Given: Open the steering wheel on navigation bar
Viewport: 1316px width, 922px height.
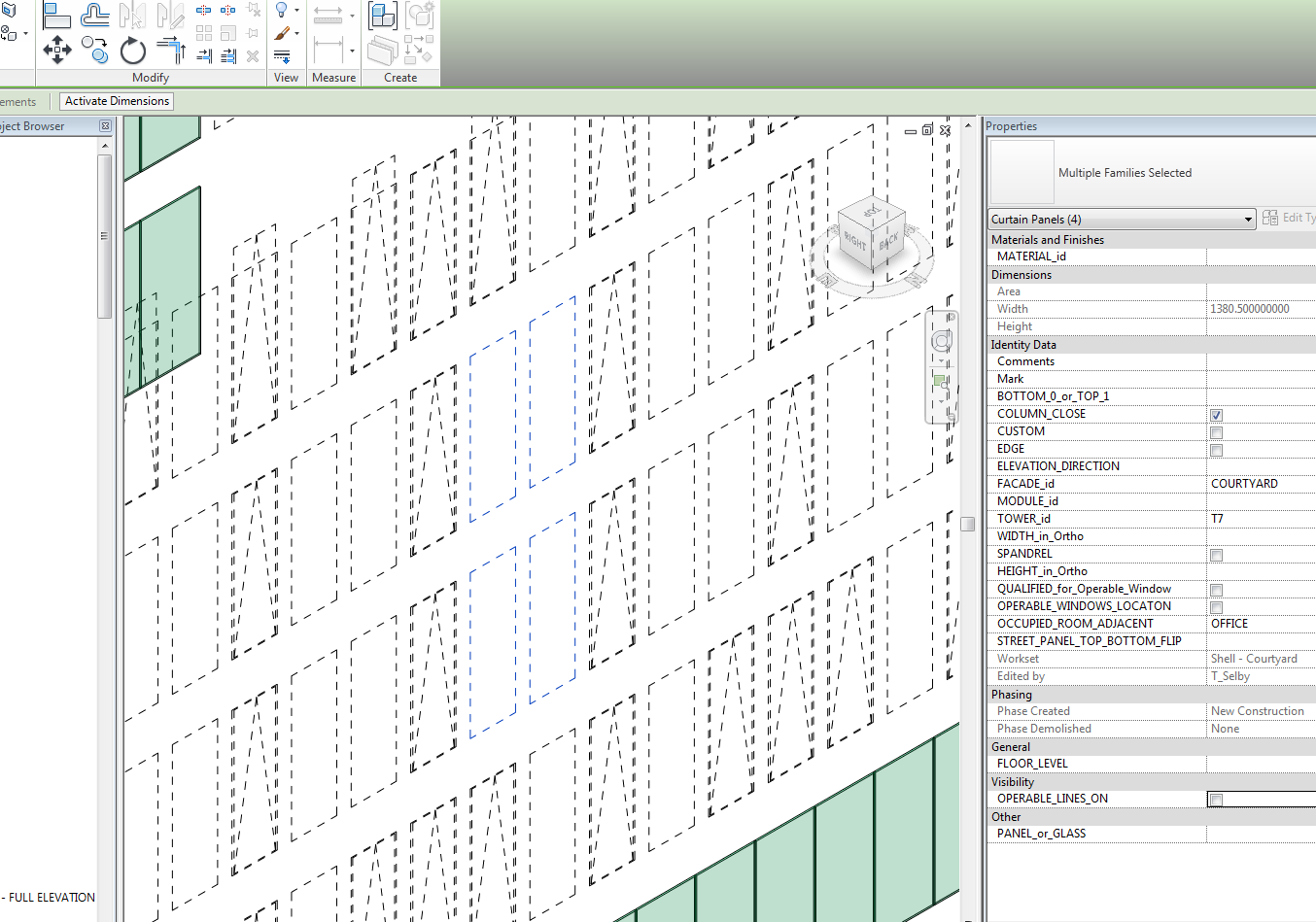Looking at the screenshot, I should point(942,340).
